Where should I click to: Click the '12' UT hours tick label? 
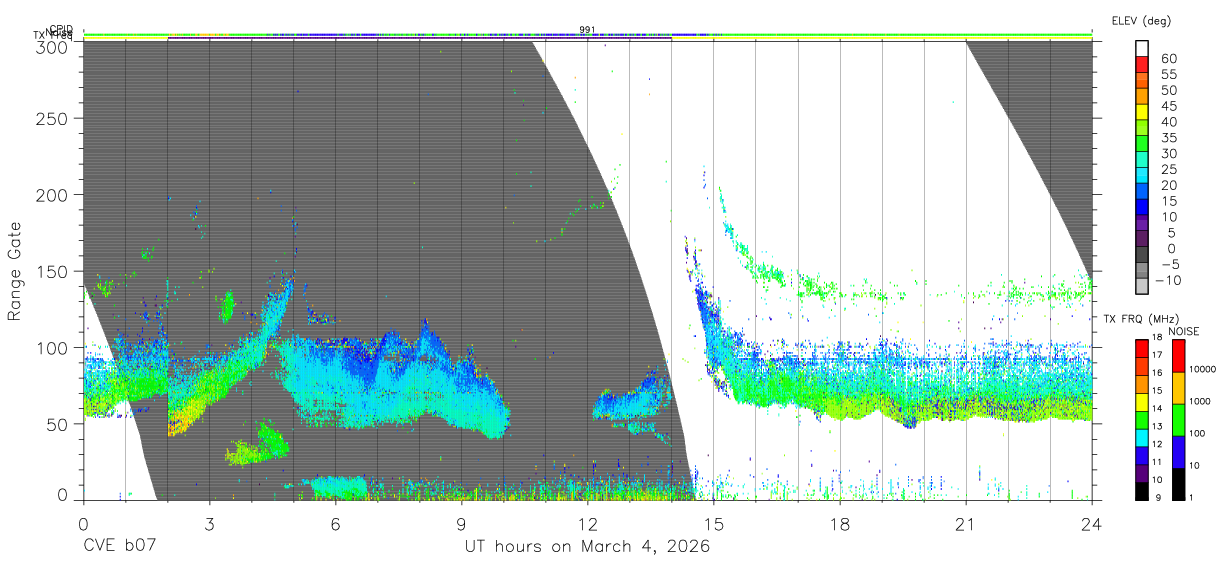click(x=588, y=523)
